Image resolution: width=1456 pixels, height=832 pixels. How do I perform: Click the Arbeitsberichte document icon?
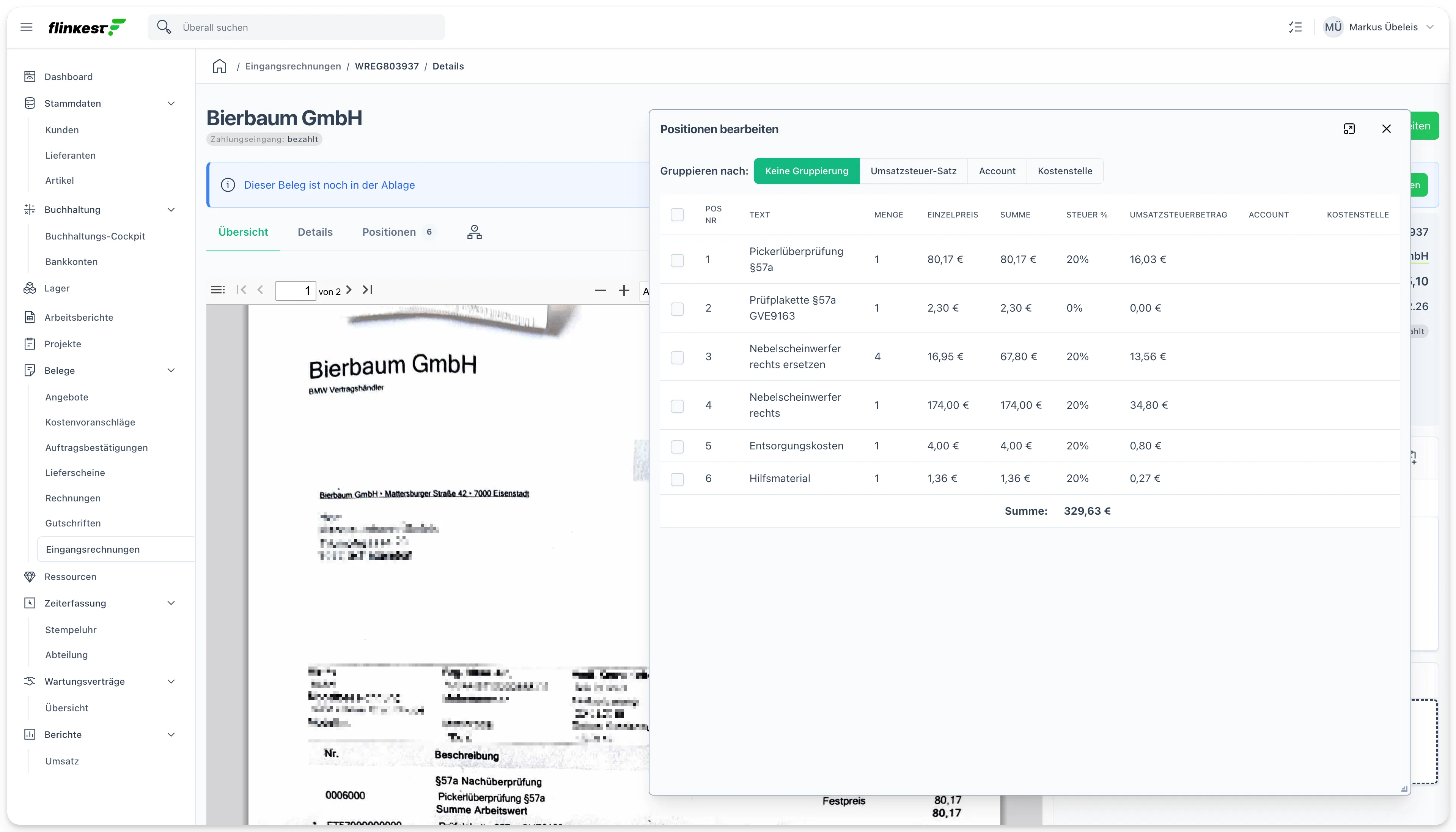[x=30, y=317]
